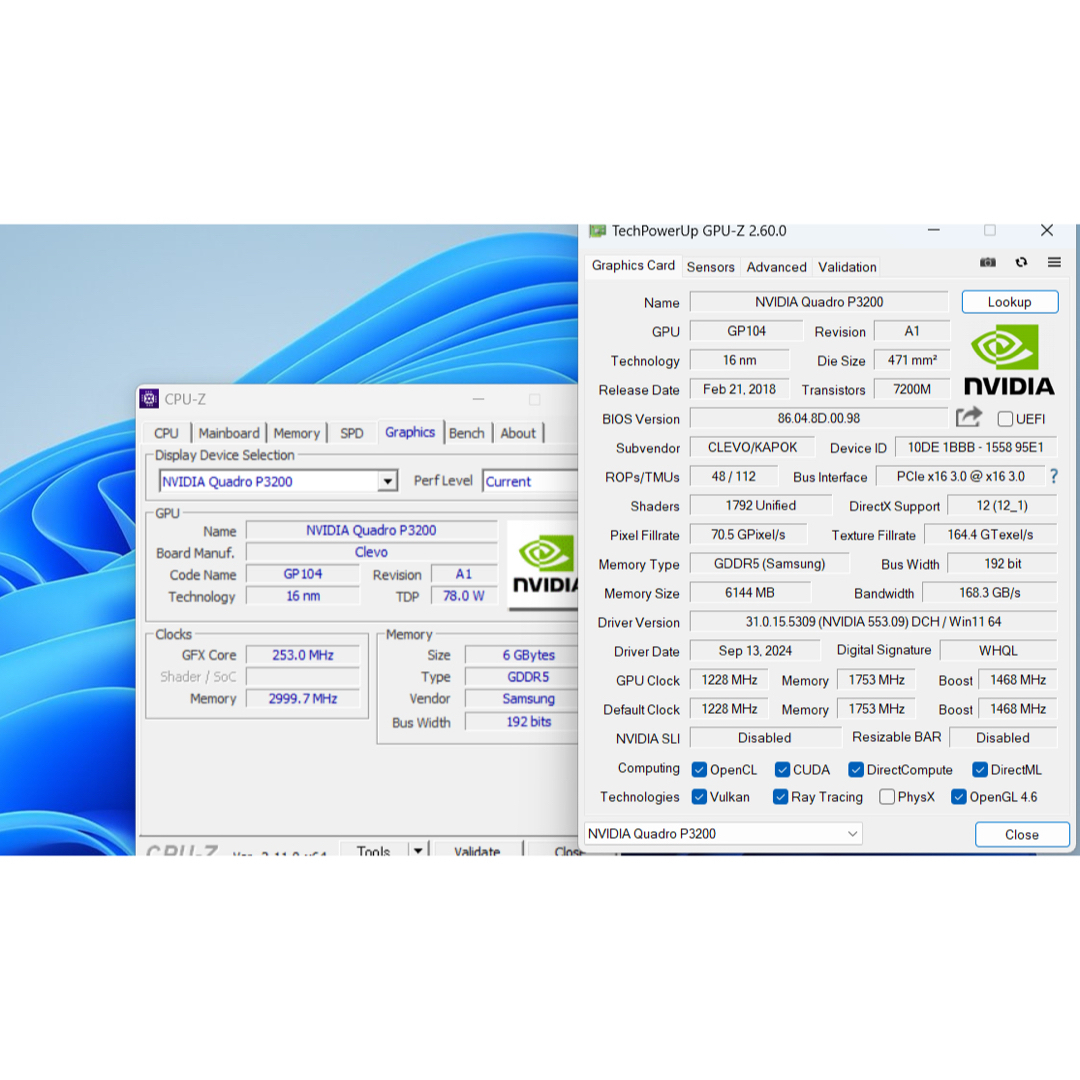
Task: Click the NVIDIA logo in CPU-Z
Action: click(x=543, y=565)
